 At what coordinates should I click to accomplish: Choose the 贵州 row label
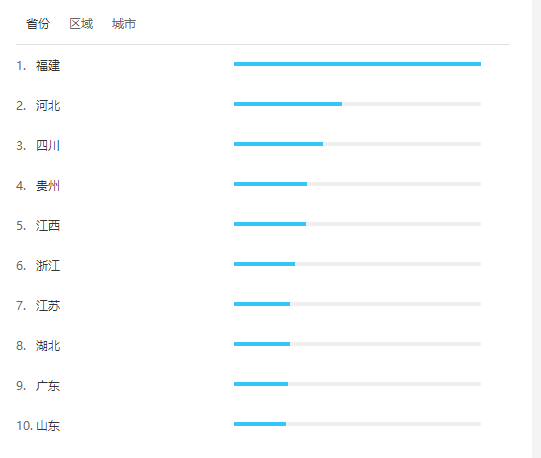[48, 186]
